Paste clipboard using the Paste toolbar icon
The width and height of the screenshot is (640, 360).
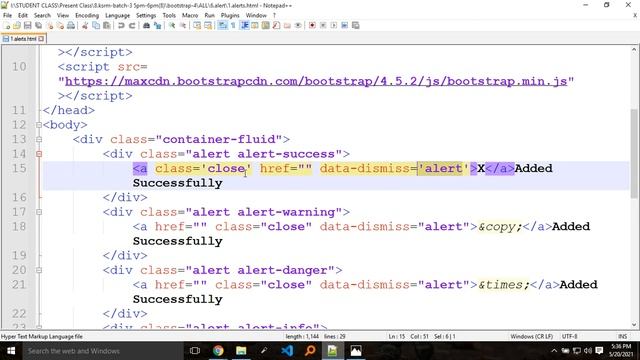coord(107,25)
